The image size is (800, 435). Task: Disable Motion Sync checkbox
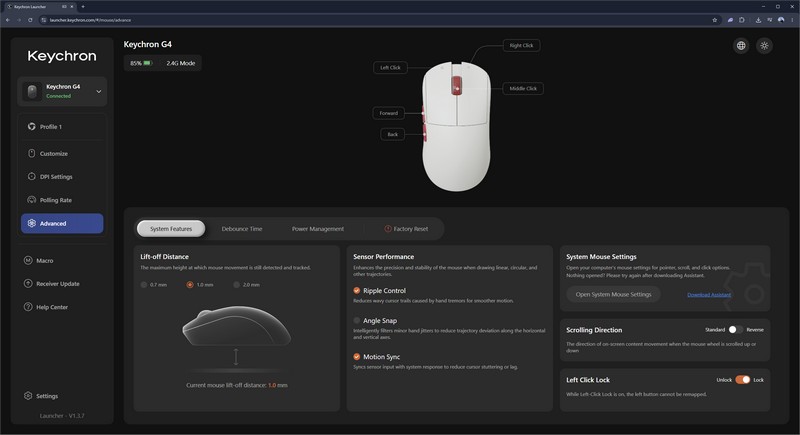pos(357,356)
